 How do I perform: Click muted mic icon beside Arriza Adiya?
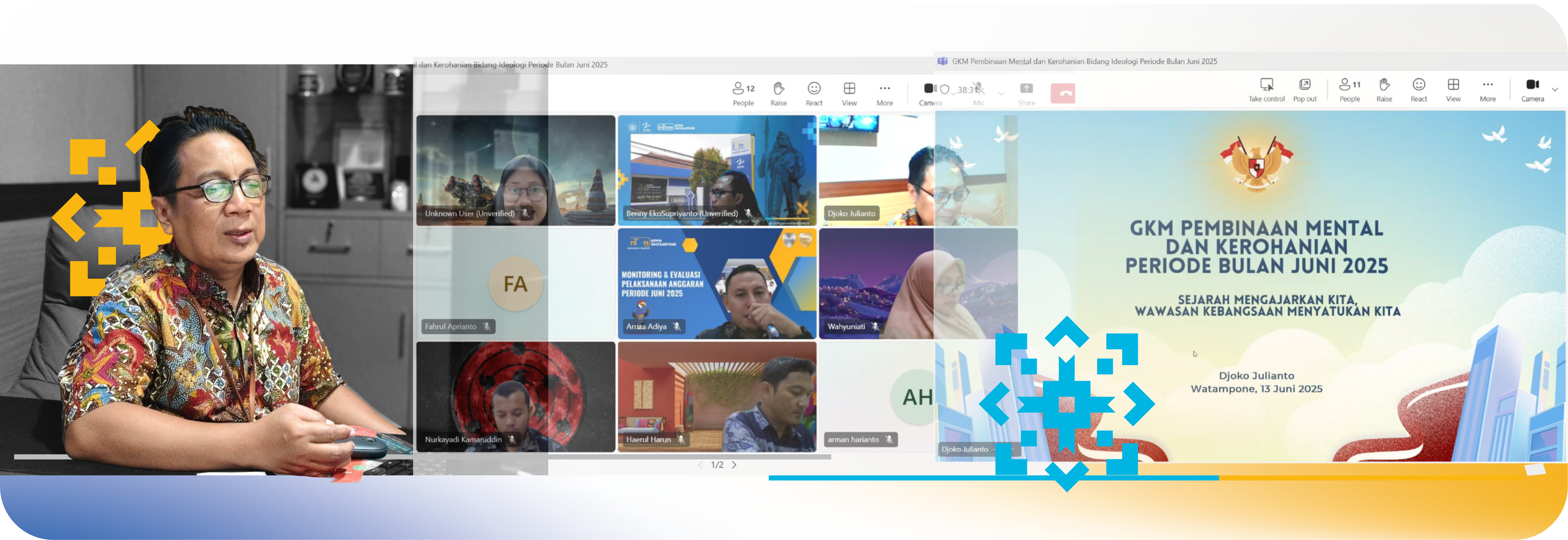(x=676, y=326)
